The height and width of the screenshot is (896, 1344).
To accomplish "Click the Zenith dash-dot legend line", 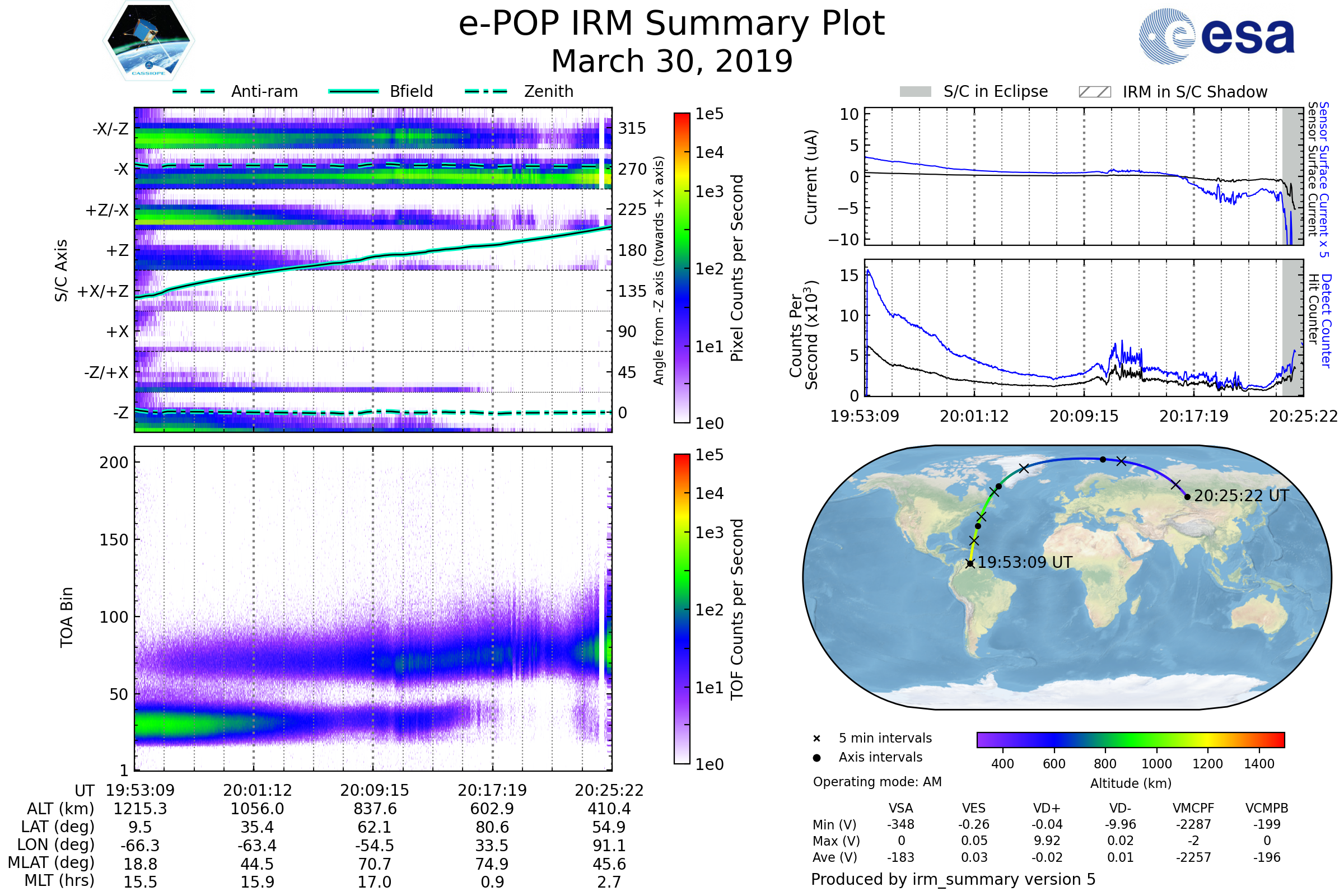I will 486,91.
